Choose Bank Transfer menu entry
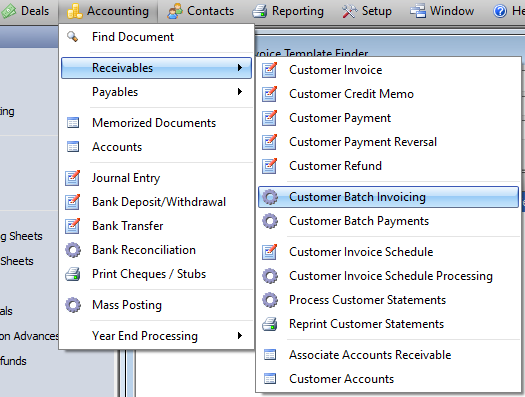This screenshot has width=525, height=397. coord(156,226)
